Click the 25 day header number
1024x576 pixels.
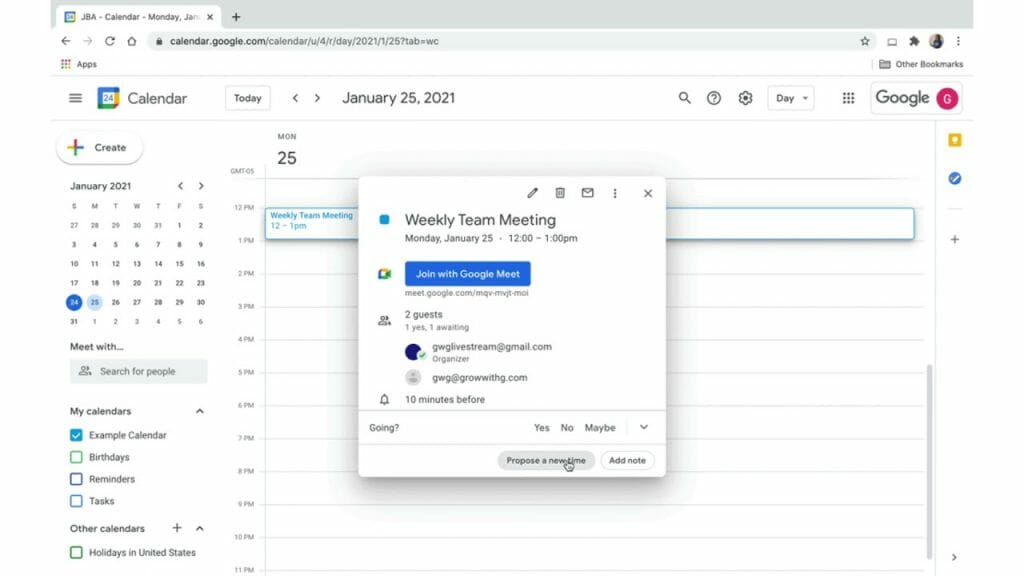point(287,158)
